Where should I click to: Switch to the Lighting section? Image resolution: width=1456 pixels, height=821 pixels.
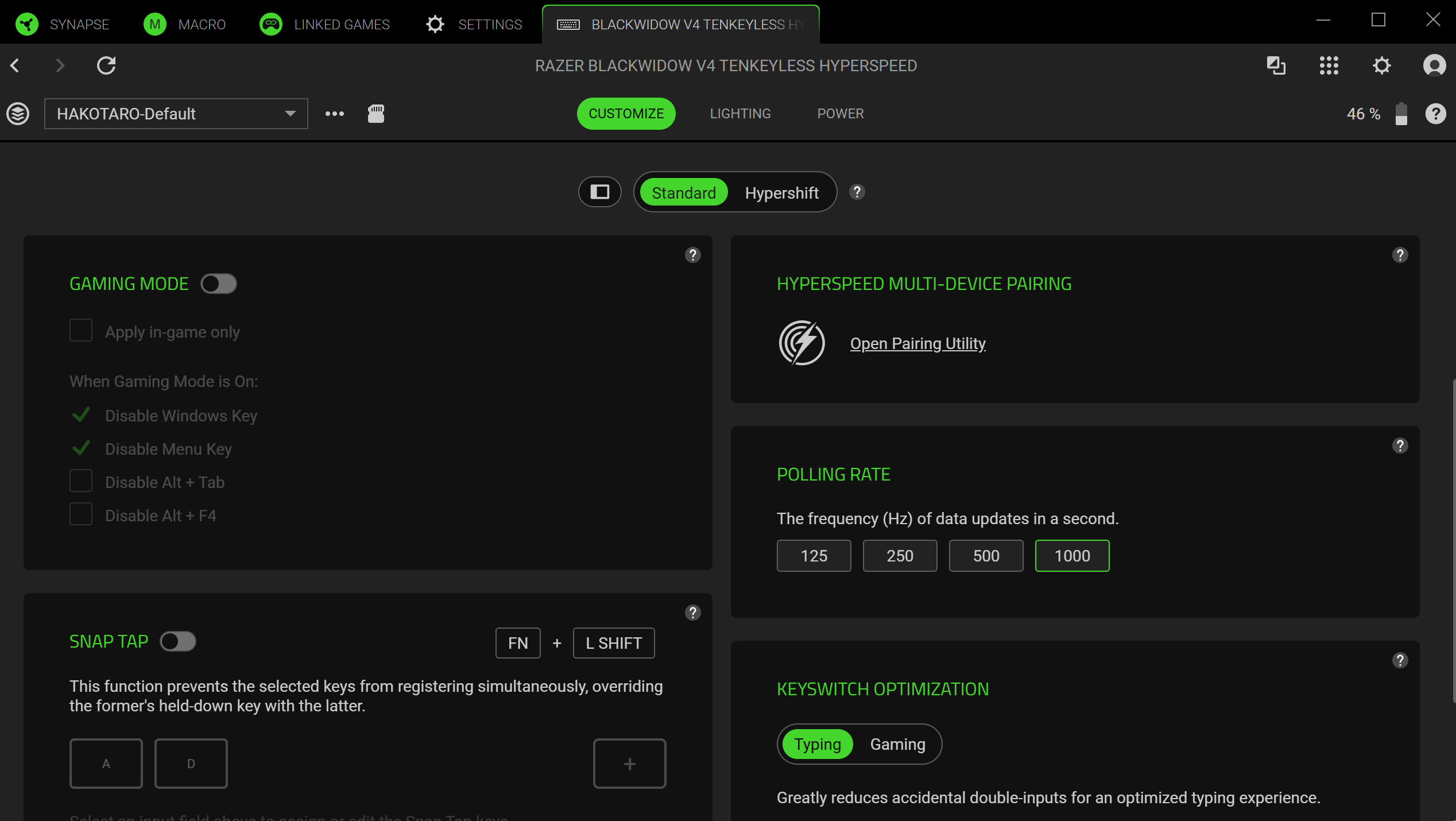coord(741,114)
